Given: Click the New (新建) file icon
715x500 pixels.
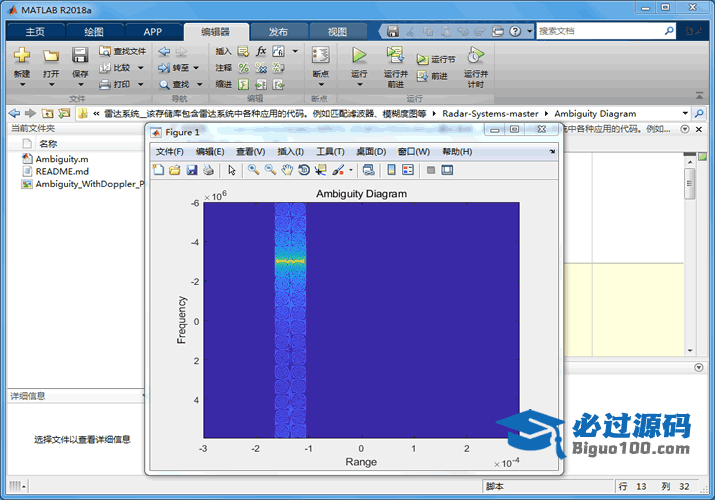Looking at the screenshot, I should 21,55.
